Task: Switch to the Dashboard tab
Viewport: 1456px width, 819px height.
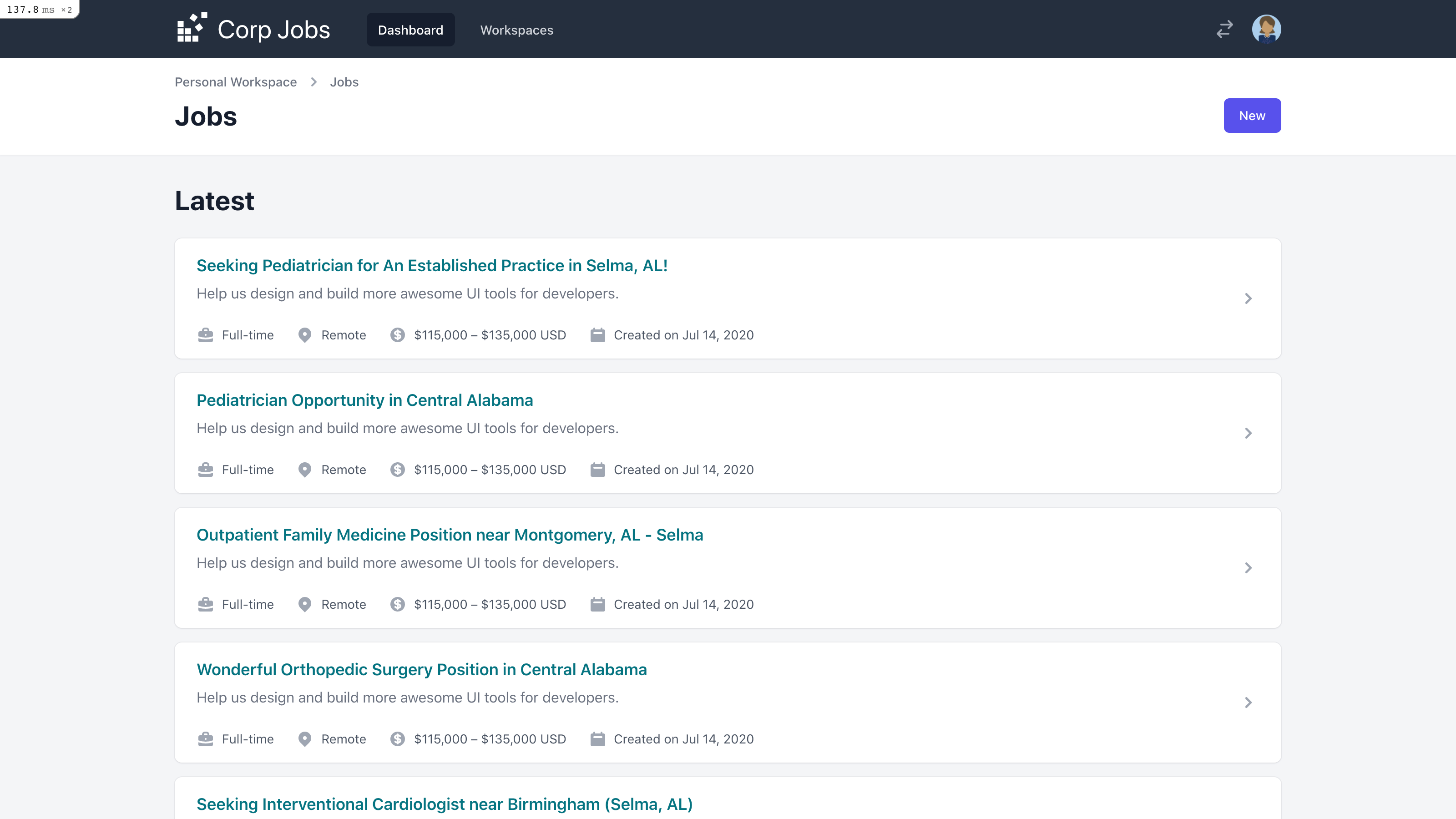Action: click(410, 30)
